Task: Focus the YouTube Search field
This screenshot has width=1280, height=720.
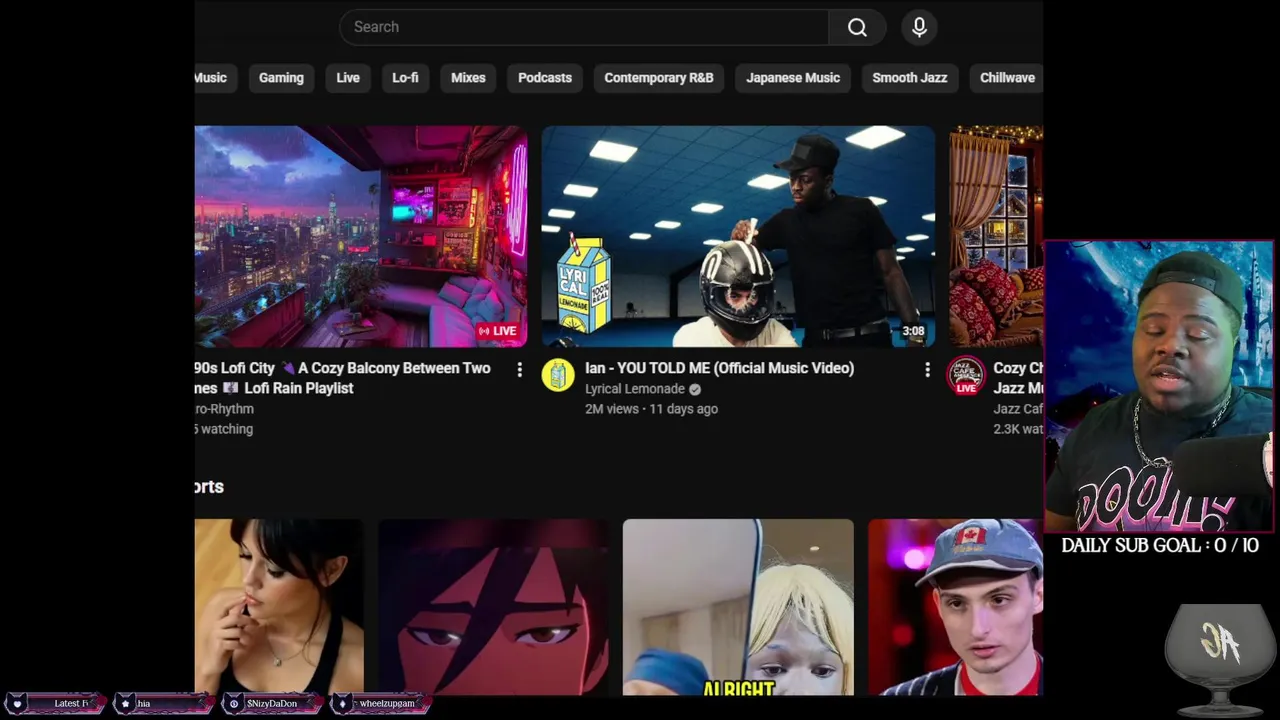Action: click(x=584, y=27)
